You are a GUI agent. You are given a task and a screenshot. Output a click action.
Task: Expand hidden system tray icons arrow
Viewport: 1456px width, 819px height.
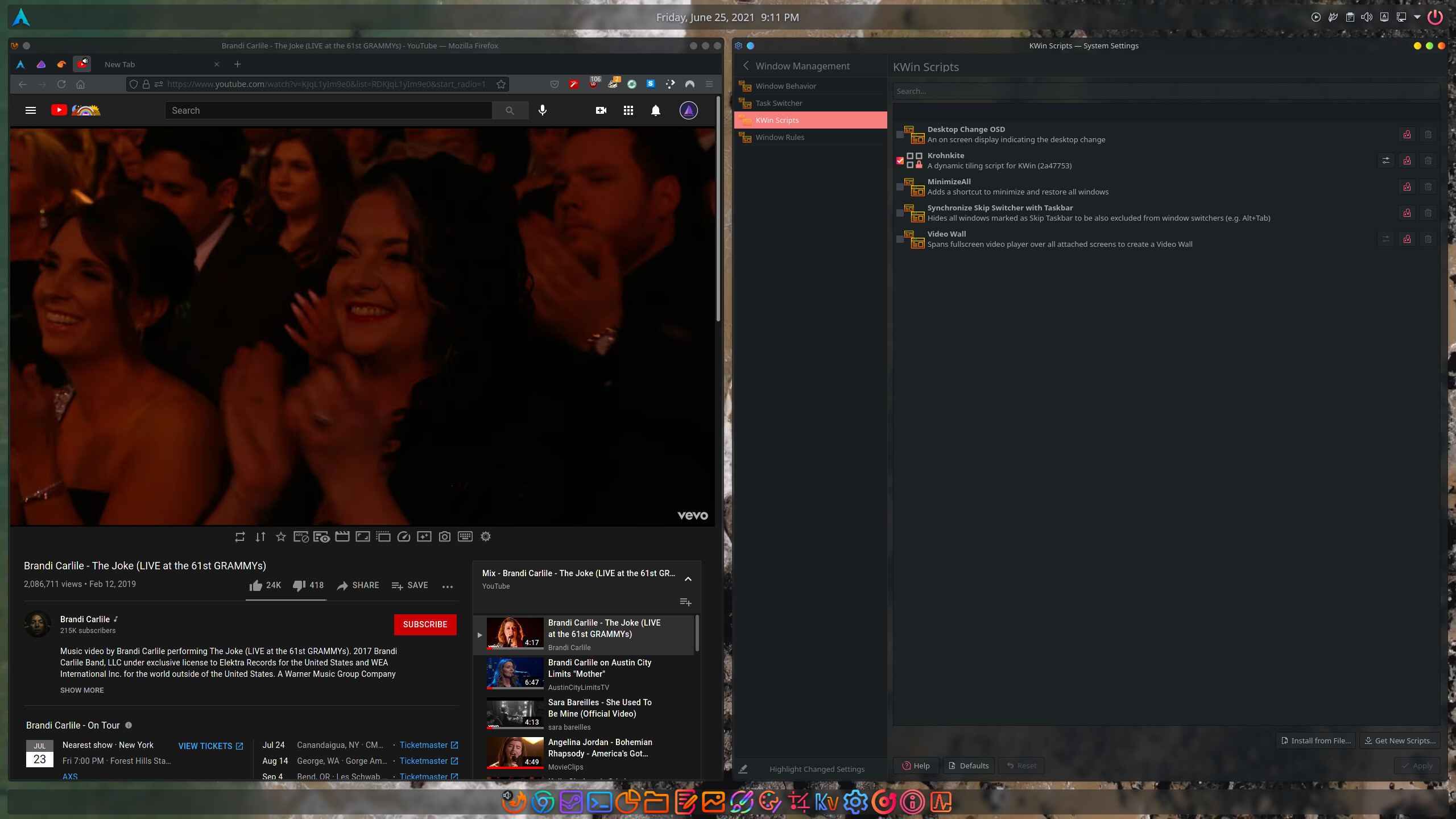click(1417, 17)
